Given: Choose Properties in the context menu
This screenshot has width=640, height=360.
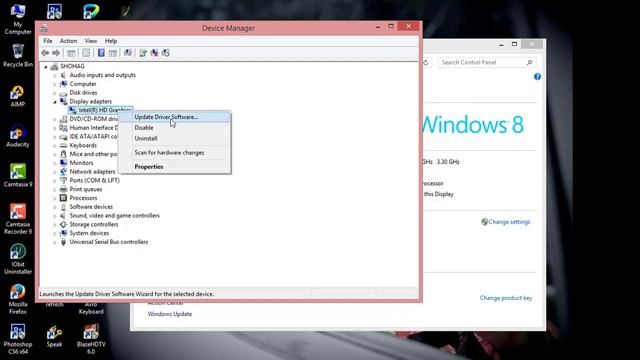Looking at the screenshot, I should pyautogui.click(x=175, y=167).
